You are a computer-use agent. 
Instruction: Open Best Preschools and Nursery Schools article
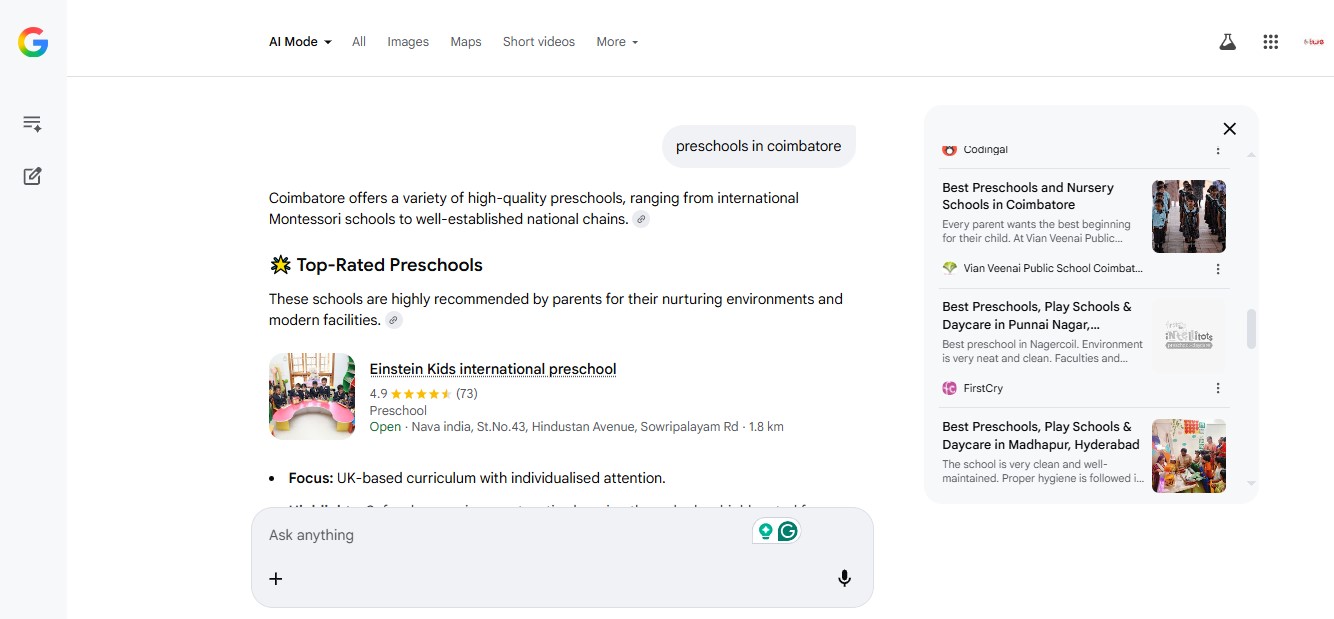[x=1028, y=196]
